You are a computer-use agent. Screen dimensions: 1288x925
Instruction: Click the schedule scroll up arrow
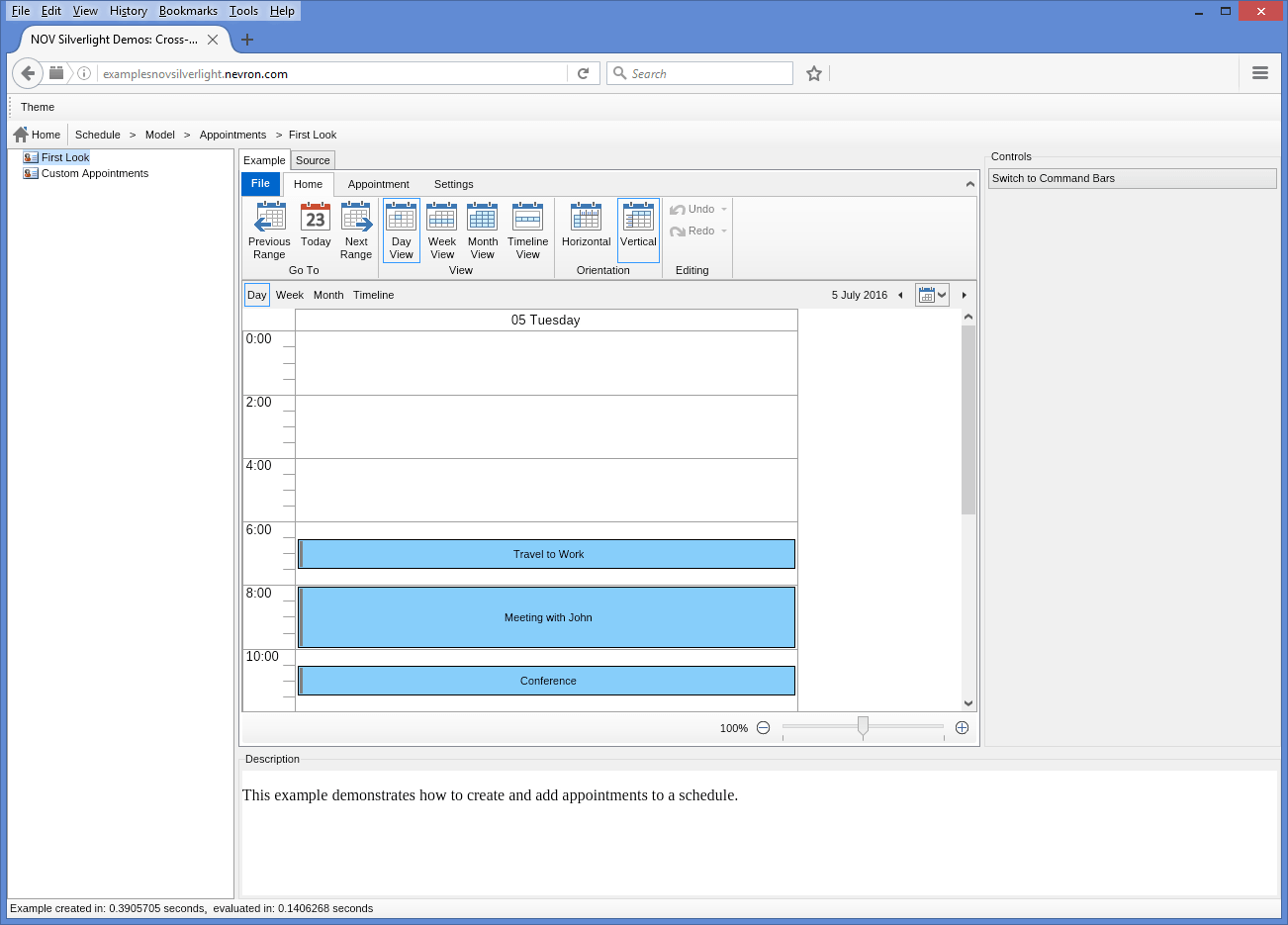968,317
